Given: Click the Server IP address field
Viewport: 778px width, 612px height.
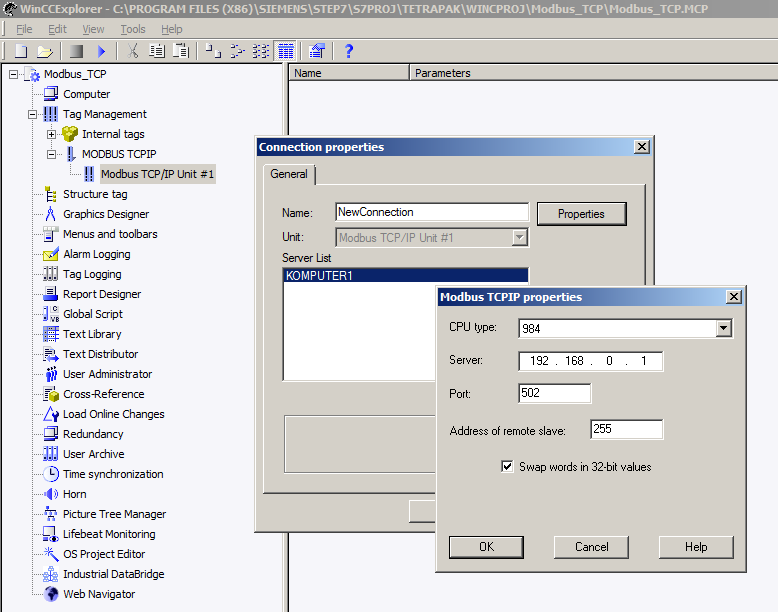Looking at the screenshot, I should pyautogui.click(x=590, y=361).
